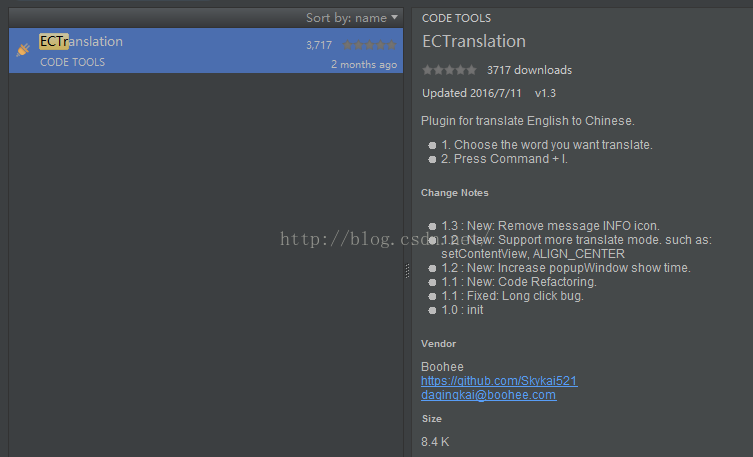Open the 'Sort by: name' dropdown

pyautogui.click(x=352, y=18)
